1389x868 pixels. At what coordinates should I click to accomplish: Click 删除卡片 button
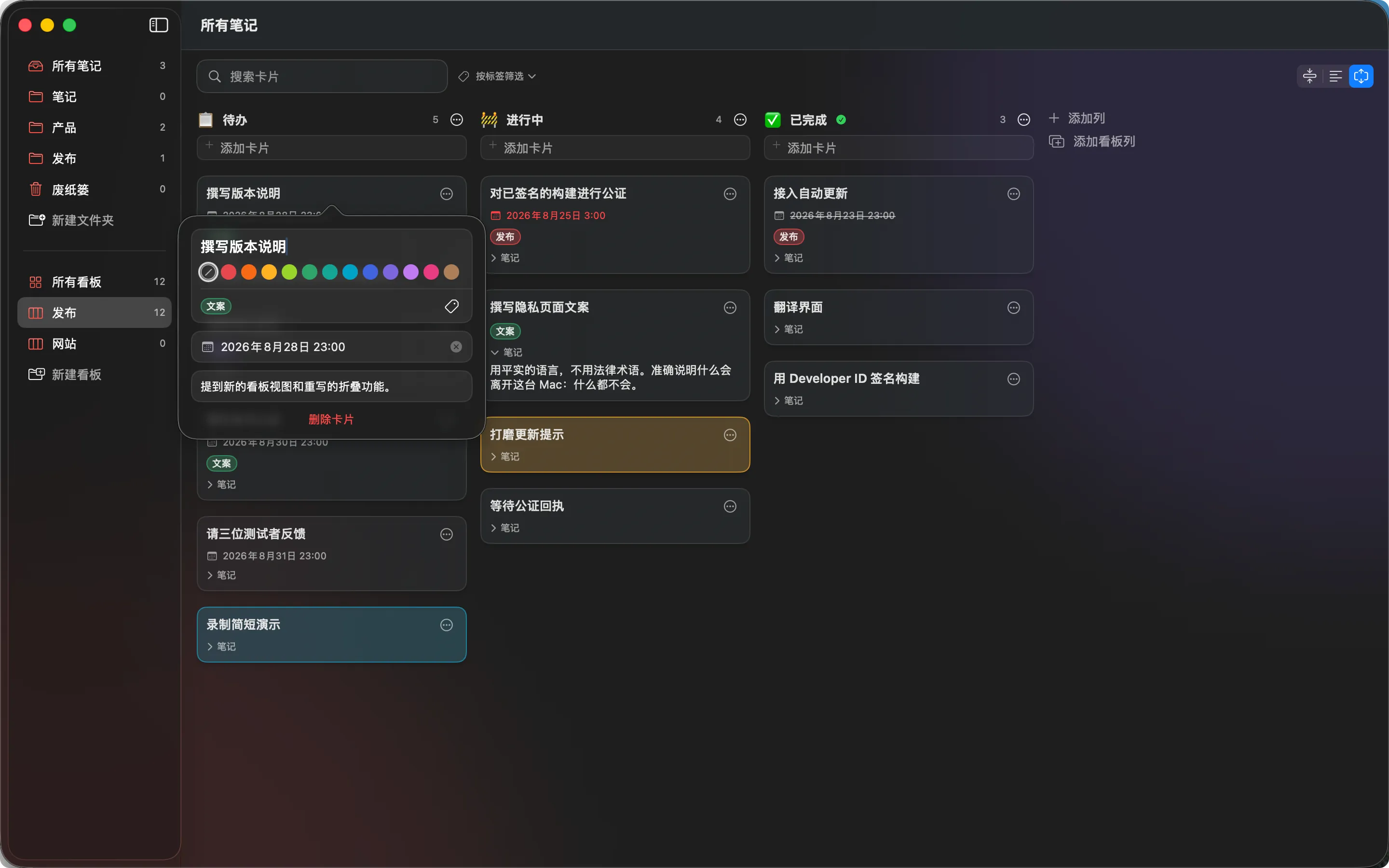(x=331, y=419)
